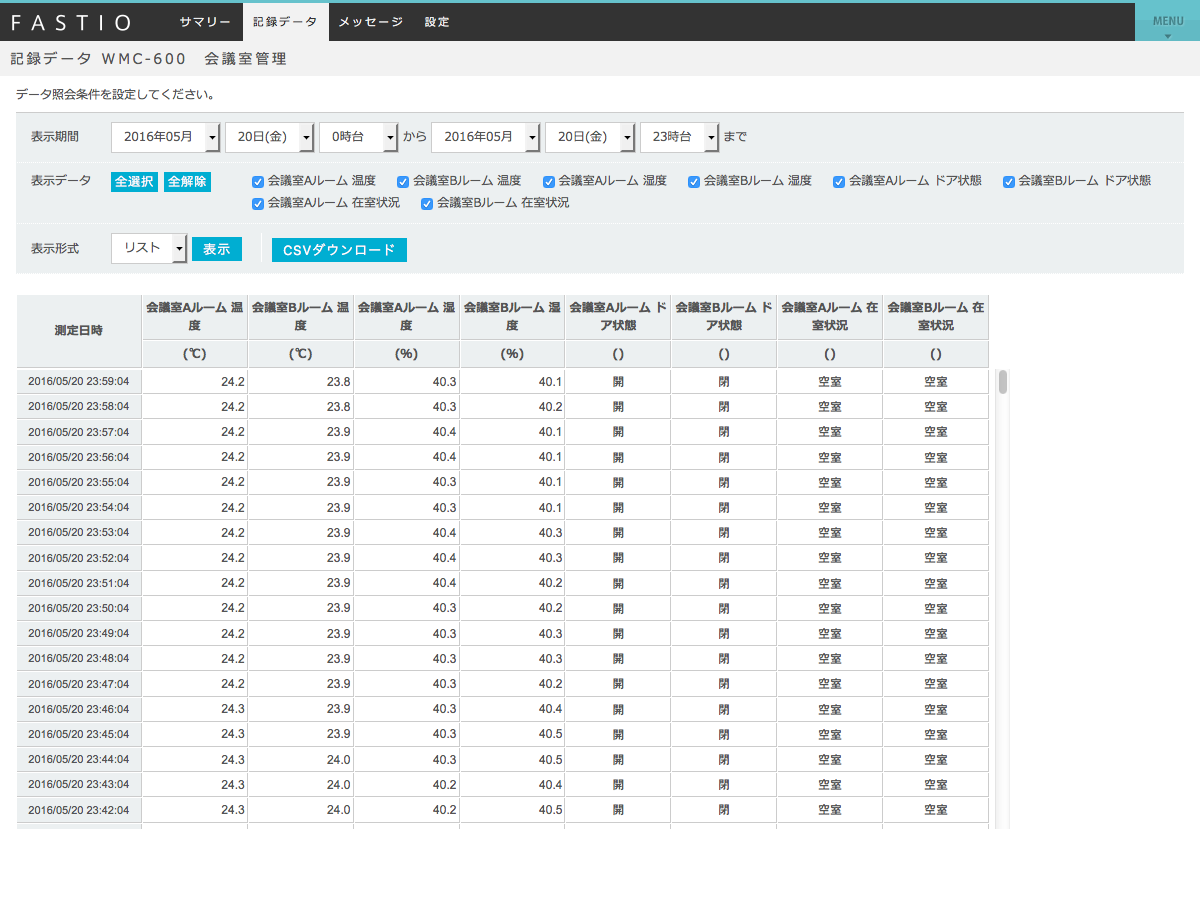Expand the end day dropdown before 23時台
The image size is (1200, 900).
590,137
